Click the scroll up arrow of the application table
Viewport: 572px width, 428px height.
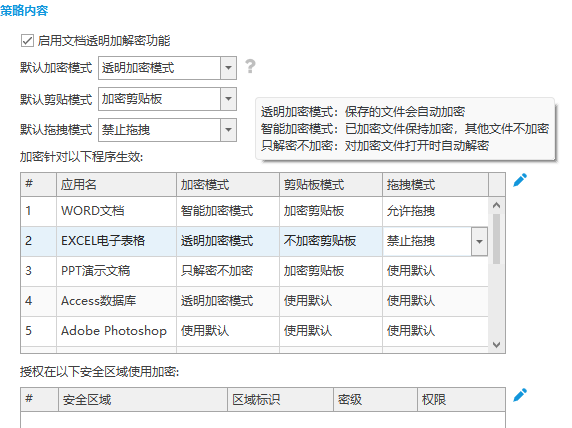pyautogui.click(x=496, y=205)
